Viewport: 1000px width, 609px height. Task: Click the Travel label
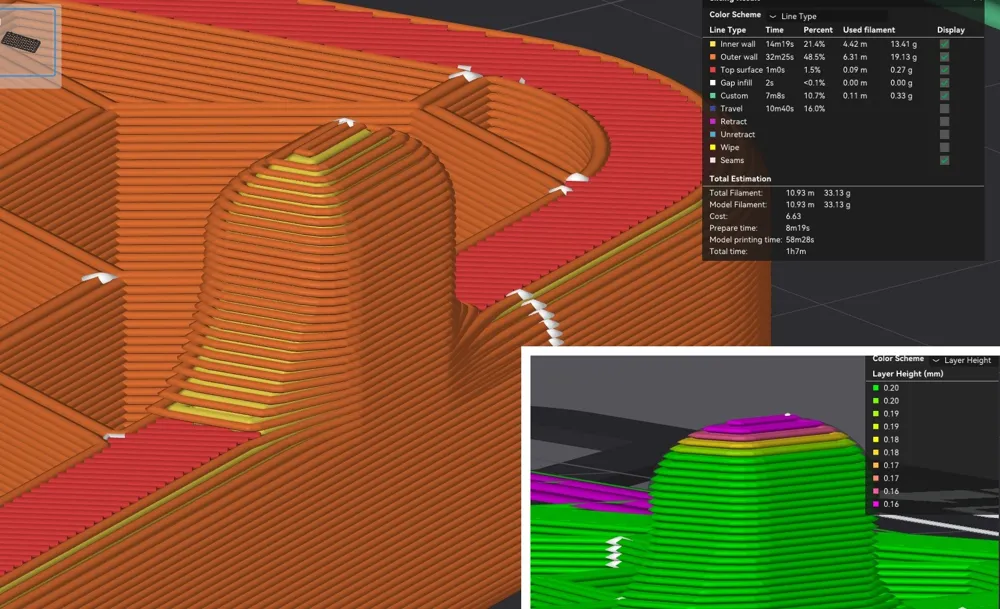coord(731,108)
